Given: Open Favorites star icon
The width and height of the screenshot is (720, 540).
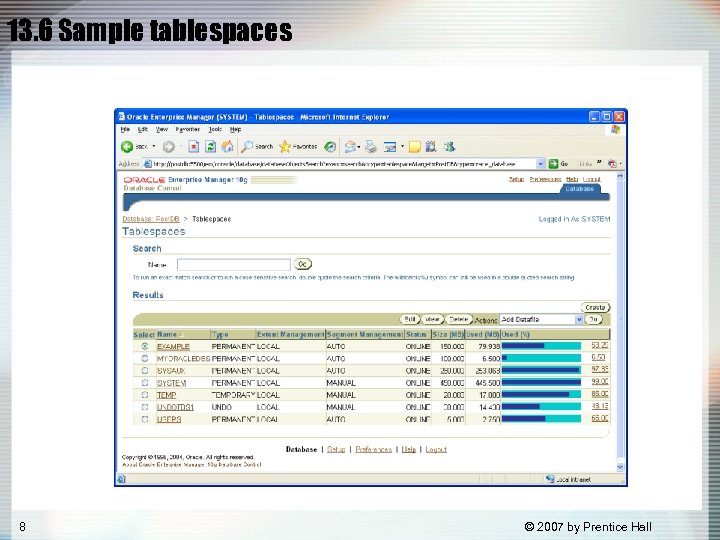Looking at the screenshot, I should (285, 146).
